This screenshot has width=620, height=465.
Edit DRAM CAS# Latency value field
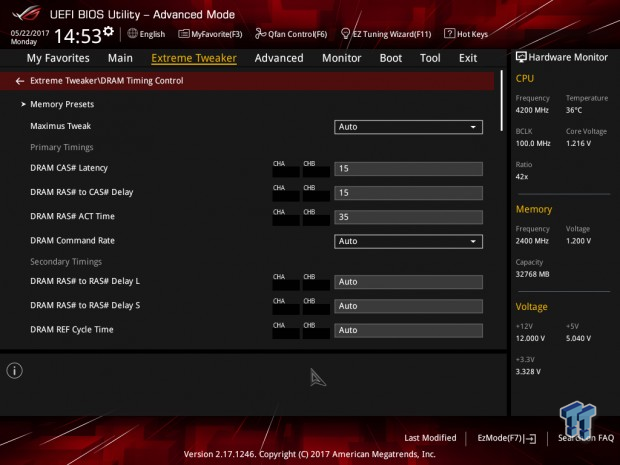[x=408, y=169]
